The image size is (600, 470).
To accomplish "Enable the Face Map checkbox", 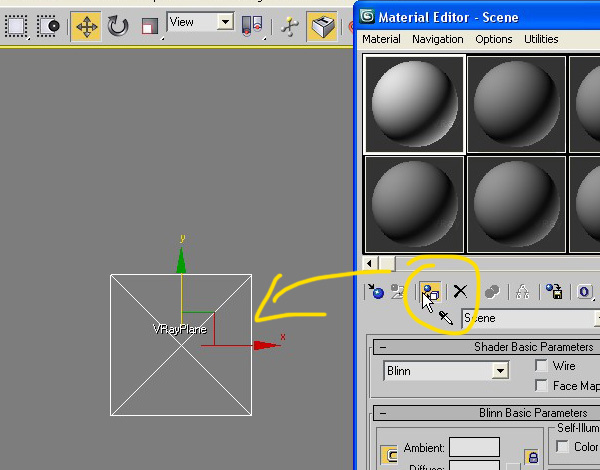I will (x=541, y=385).
